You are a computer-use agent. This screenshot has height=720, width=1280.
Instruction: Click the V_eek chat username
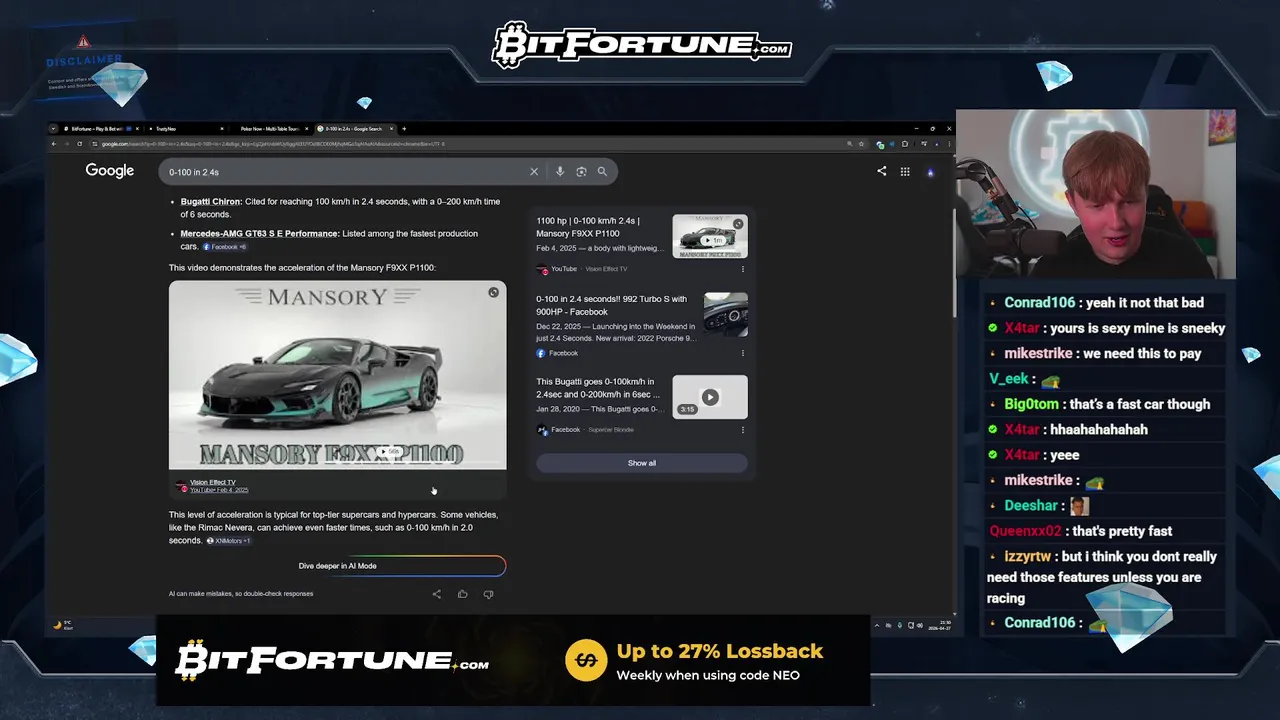[1009, 379]
